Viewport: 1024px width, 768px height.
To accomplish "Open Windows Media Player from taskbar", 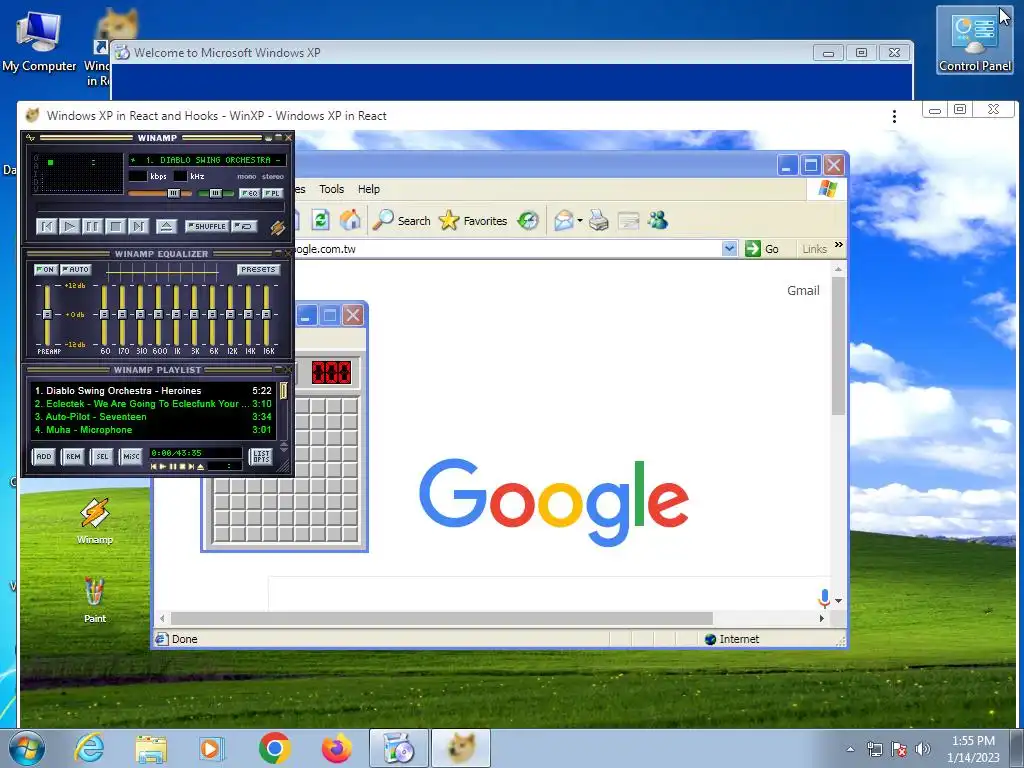I will pyautogui.click(x=211, y=748).
